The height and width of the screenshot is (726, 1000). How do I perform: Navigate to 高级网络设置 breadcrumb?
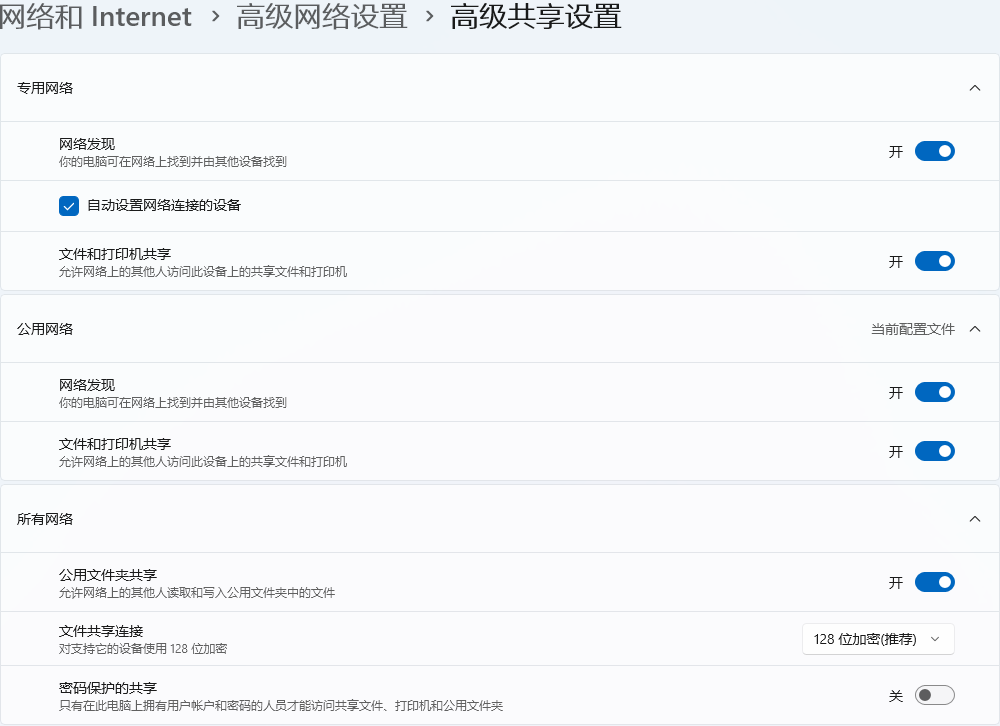[x=321, y=17]
